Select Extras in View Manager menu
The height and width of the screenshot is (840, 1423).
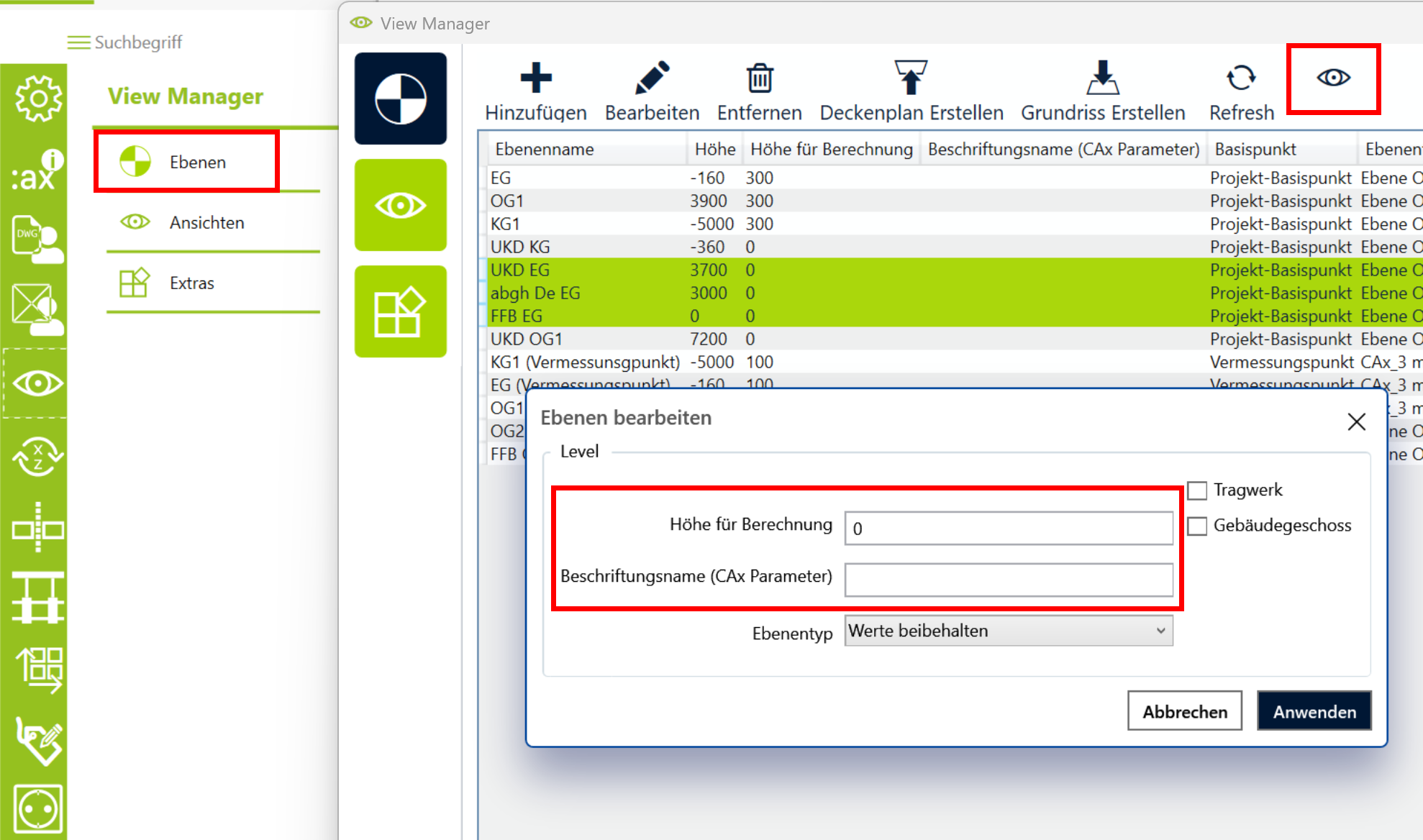(x=191, y=283)
